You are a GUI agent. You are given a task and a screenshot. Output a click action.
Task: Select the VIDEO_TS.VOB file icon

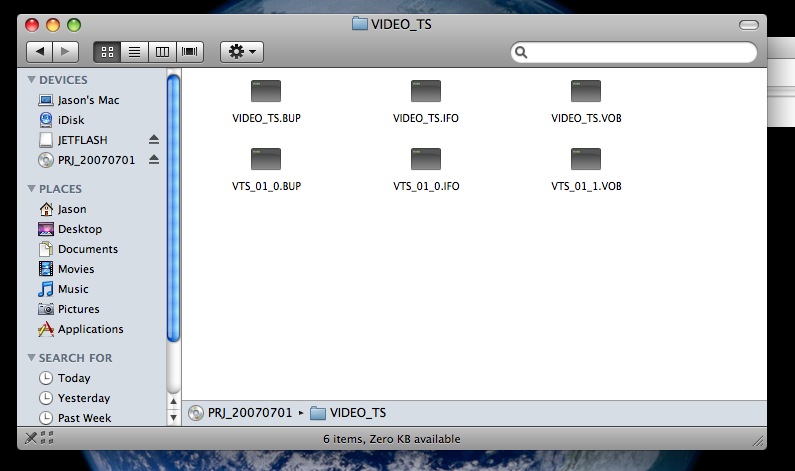click(586, 91)
